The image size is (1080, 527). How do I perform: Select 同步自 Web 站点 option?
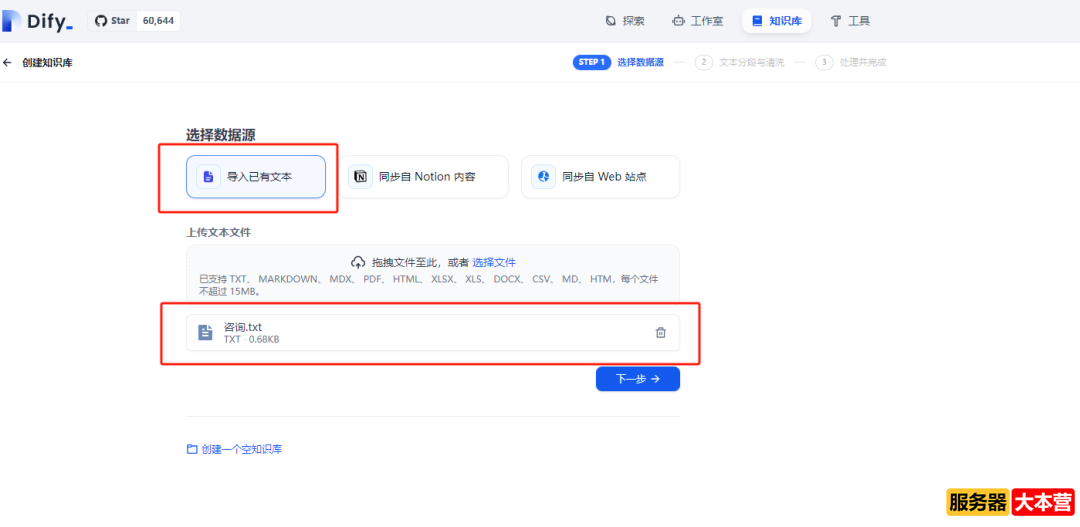click(x=600, y=177)
